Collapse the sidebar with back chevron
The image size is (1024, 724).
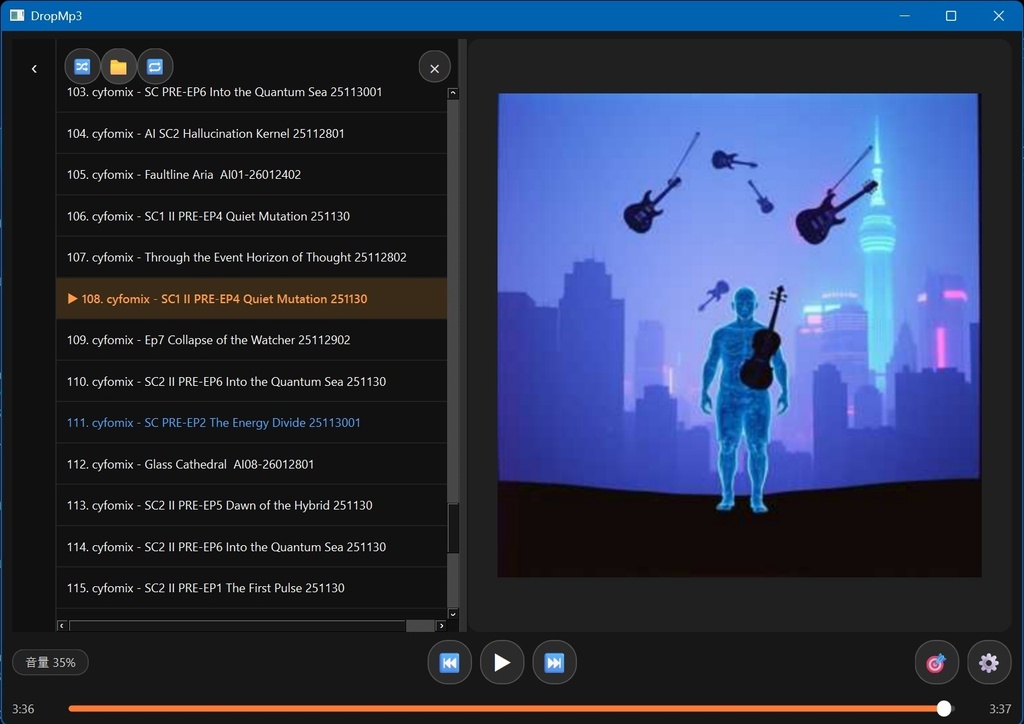[x=34, y=69]
